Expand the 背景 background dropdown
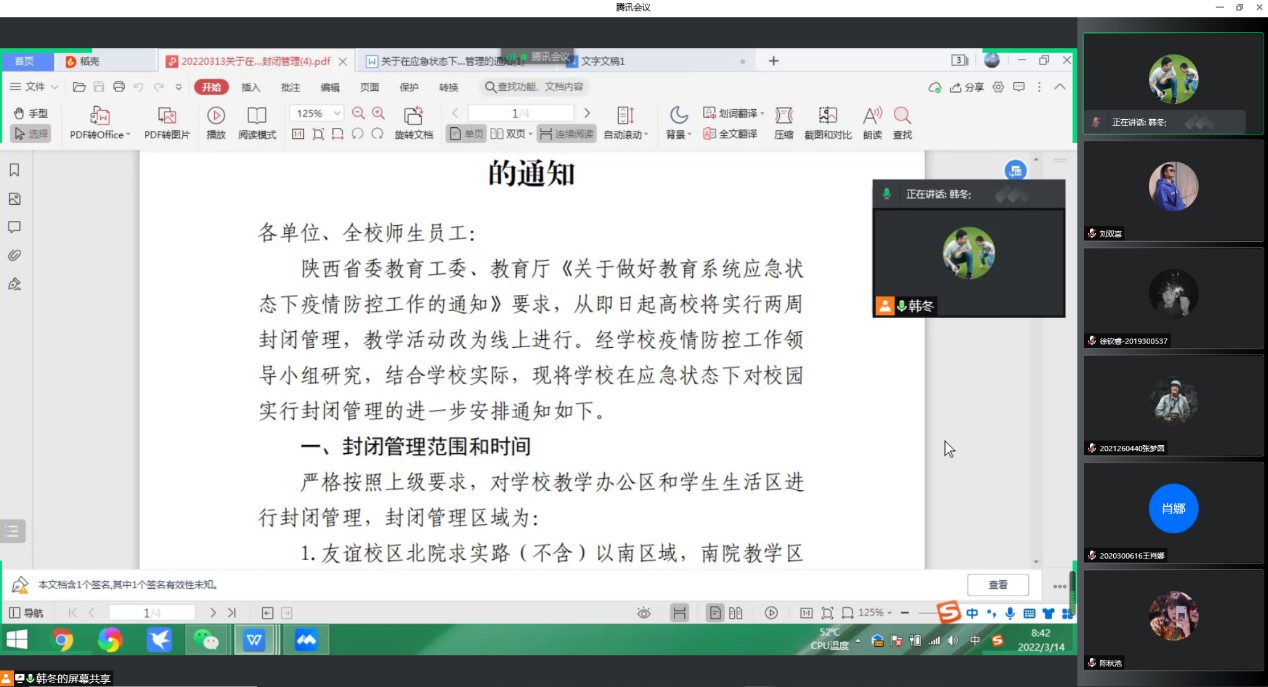 (679, 135)
